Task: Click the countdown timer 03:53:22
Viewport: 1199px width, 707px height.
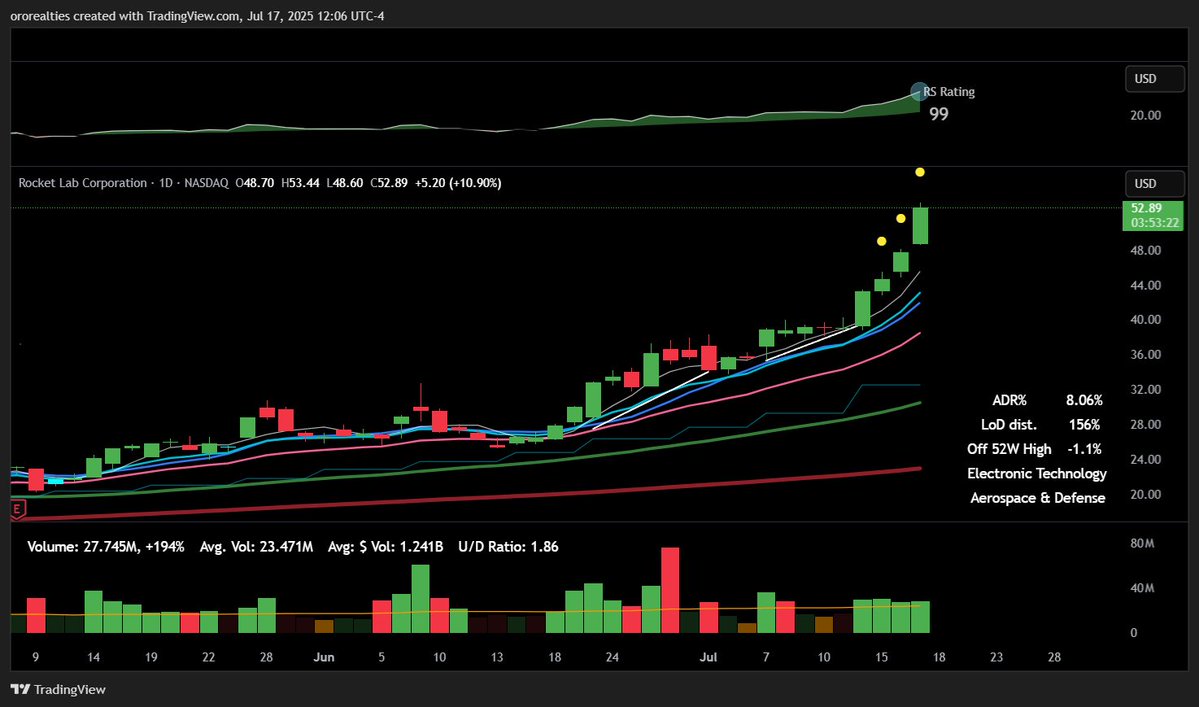Action: click(1155, 223)
